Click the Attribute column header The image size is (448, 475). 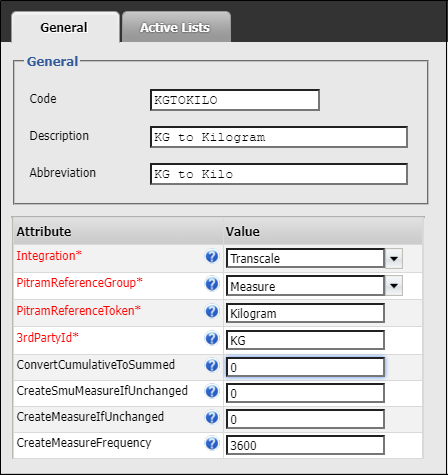click(118, 231)
